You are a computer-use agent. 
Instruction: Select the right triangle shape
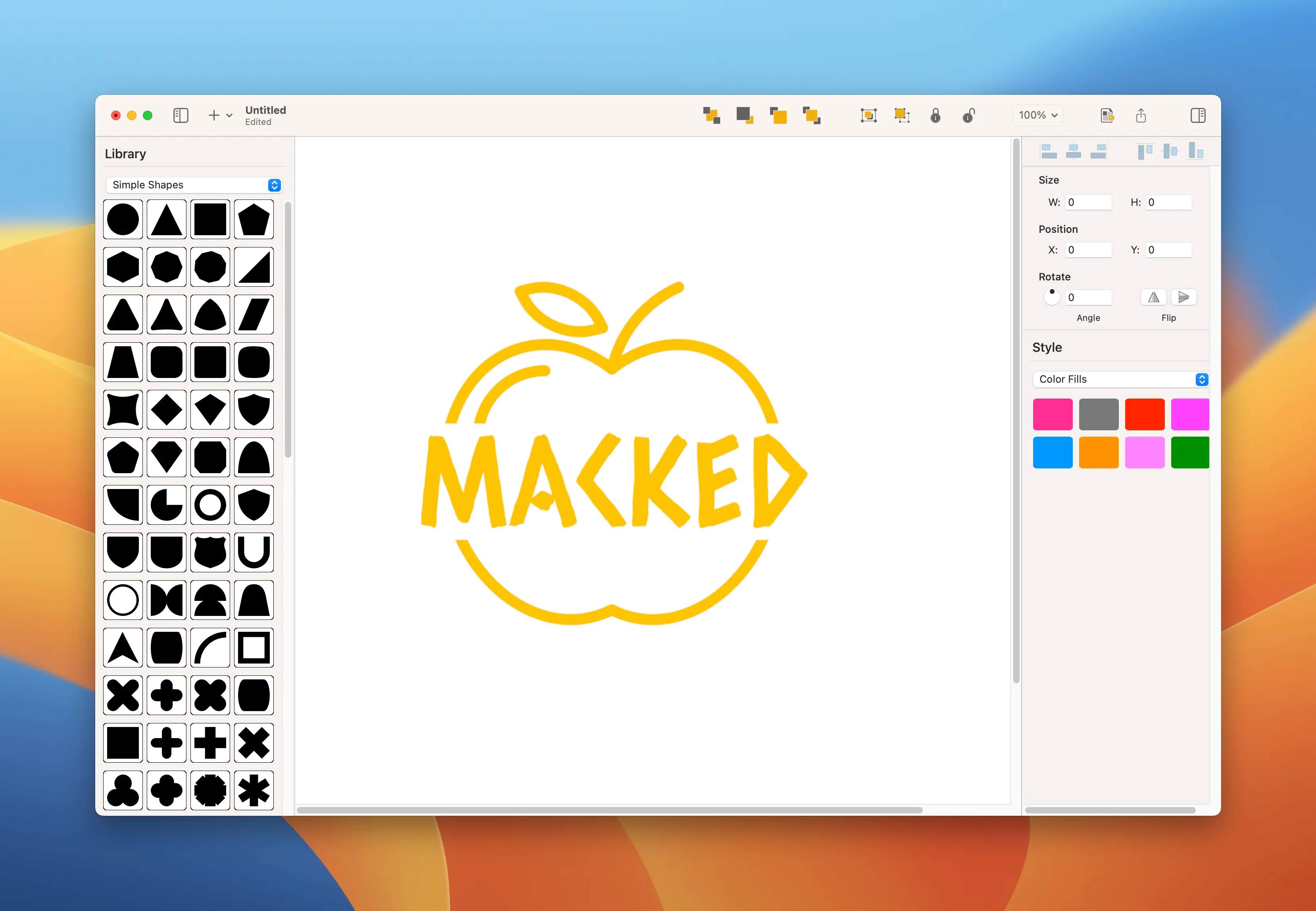(254, 267)
